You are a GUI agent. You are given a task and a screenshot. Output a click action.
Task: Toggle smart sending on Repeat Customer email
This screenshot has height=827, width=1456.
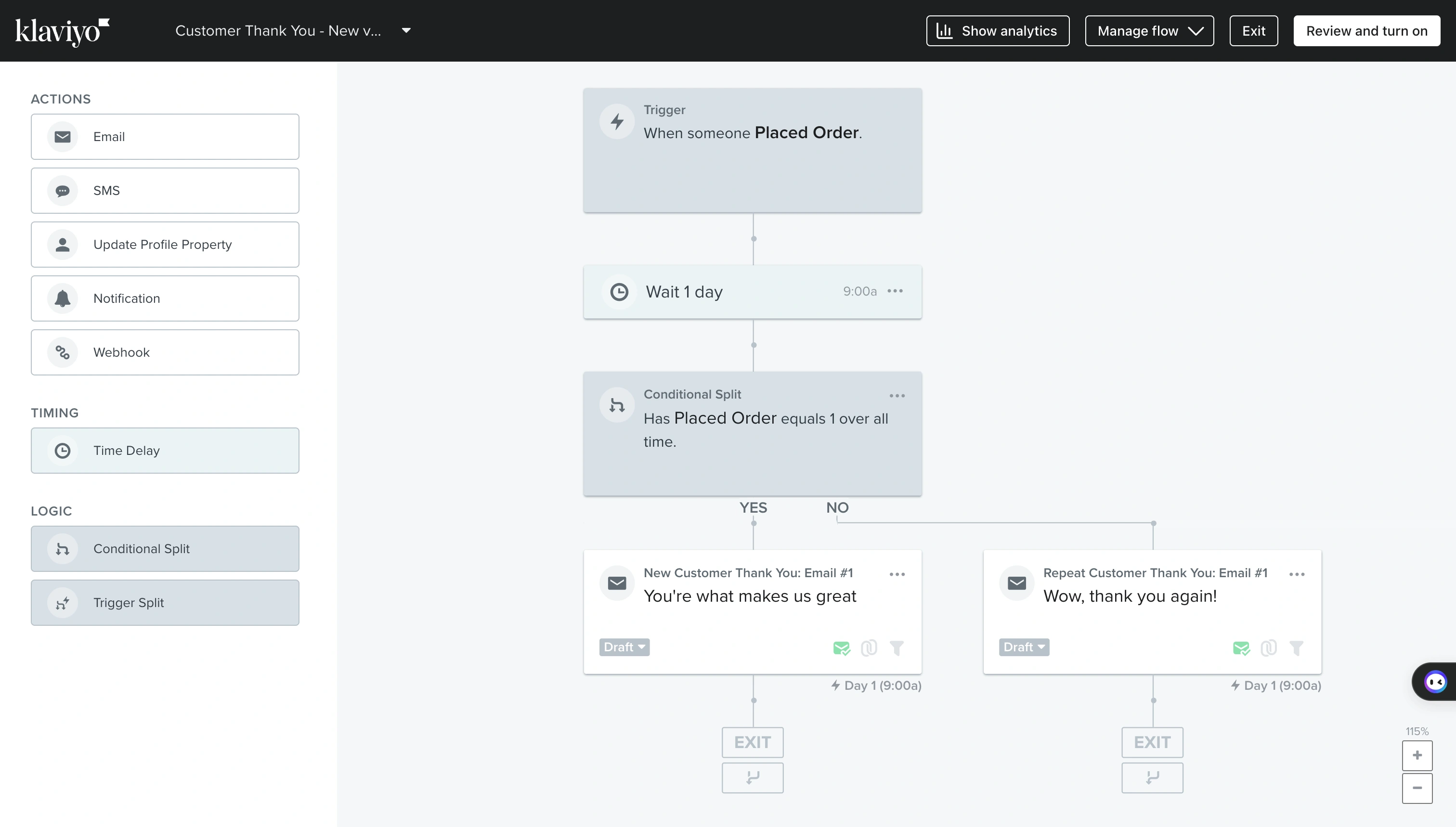1241,648
